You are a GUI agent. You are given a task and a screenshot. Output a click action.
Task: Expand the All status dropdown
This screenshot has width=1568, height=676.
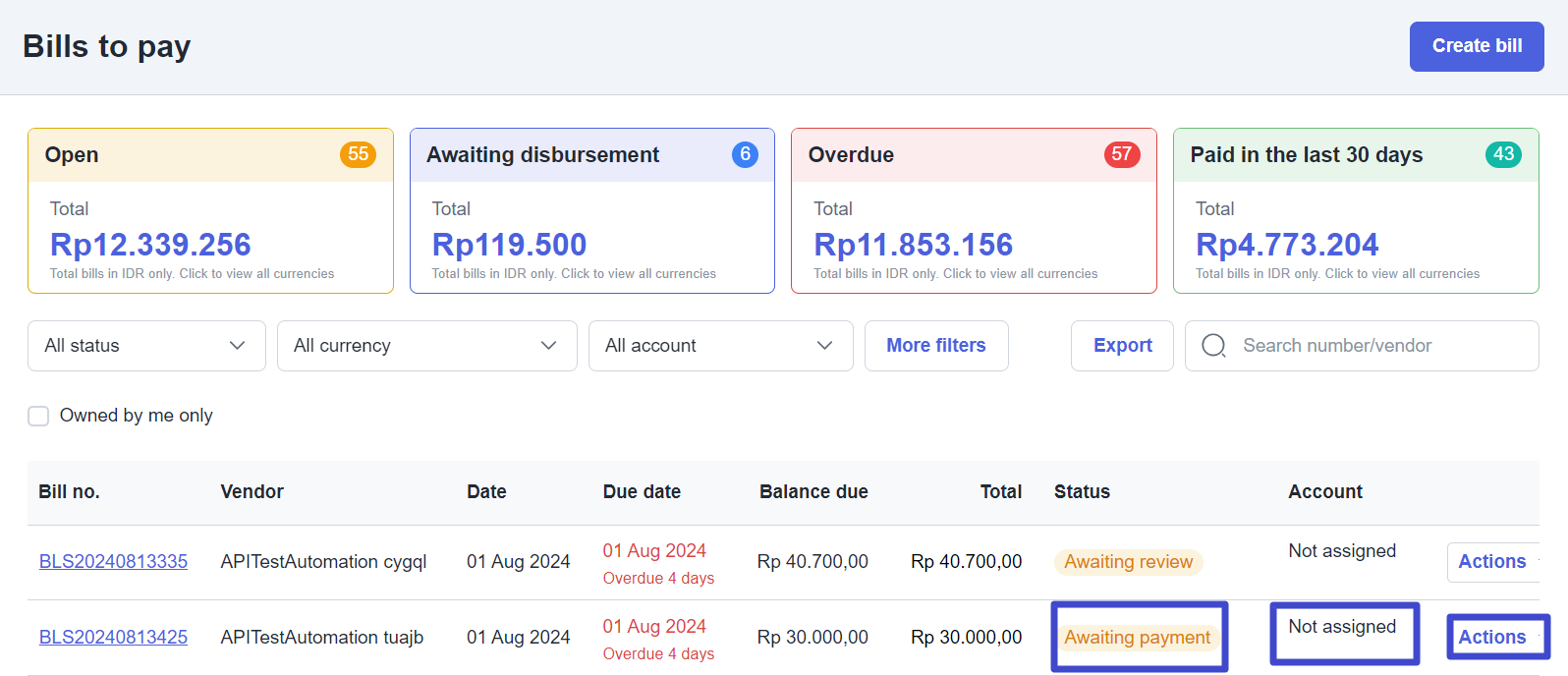click(146, 346)
